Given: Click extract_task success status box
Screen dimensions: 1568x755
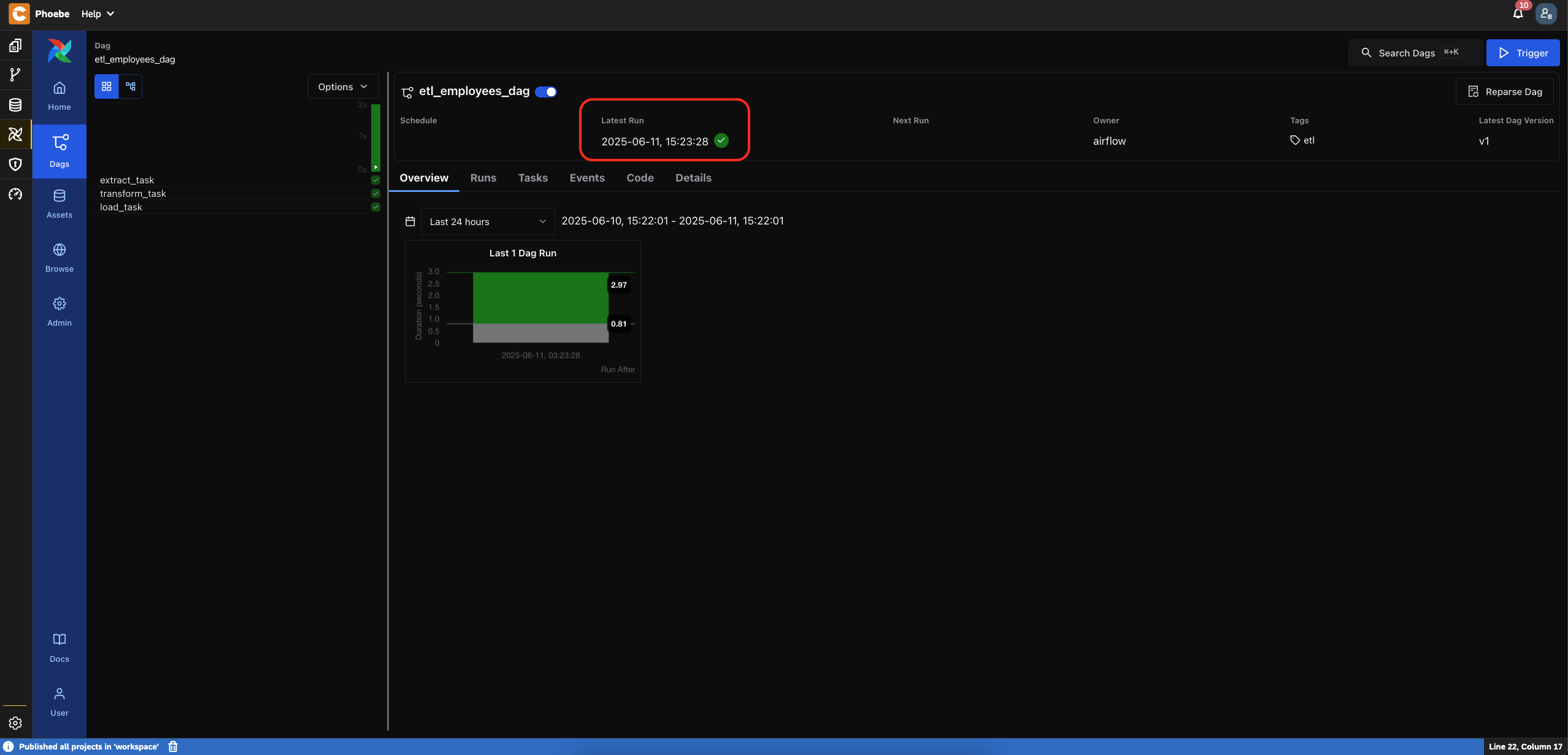Looking at the screenshot, I should [375, 180].
